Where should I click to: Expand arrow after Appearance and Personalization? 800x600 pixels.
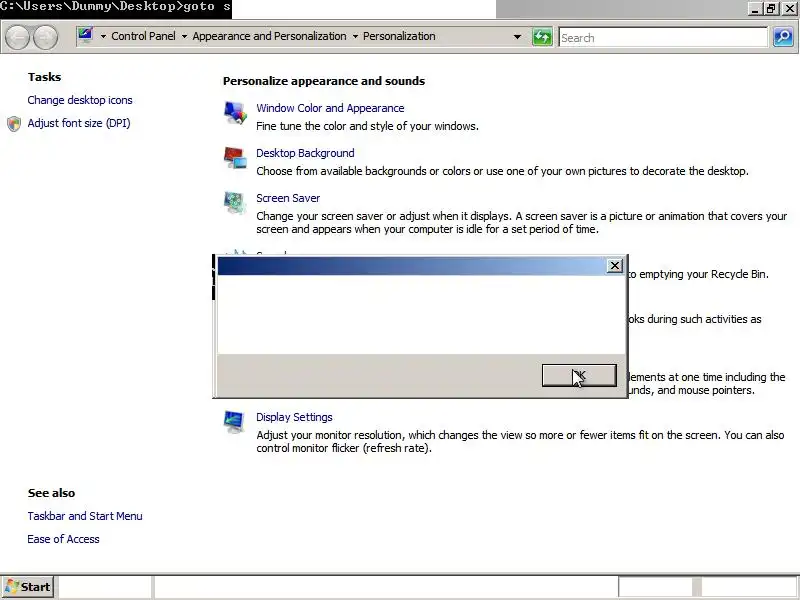pos(355,36)
